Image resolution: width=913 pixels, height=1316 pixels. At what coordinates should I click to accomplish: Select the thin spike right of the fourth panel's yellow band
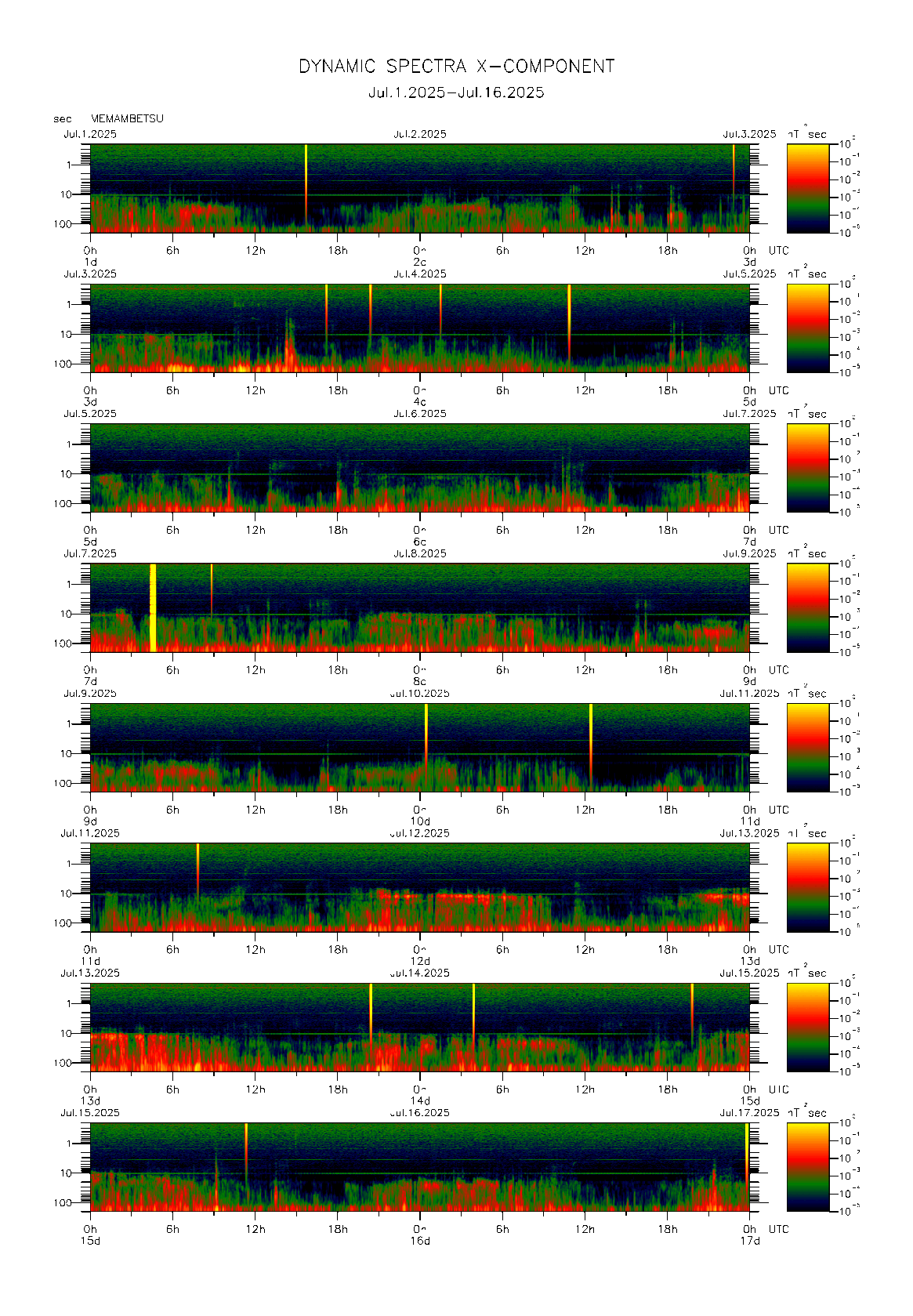[212, 588]
